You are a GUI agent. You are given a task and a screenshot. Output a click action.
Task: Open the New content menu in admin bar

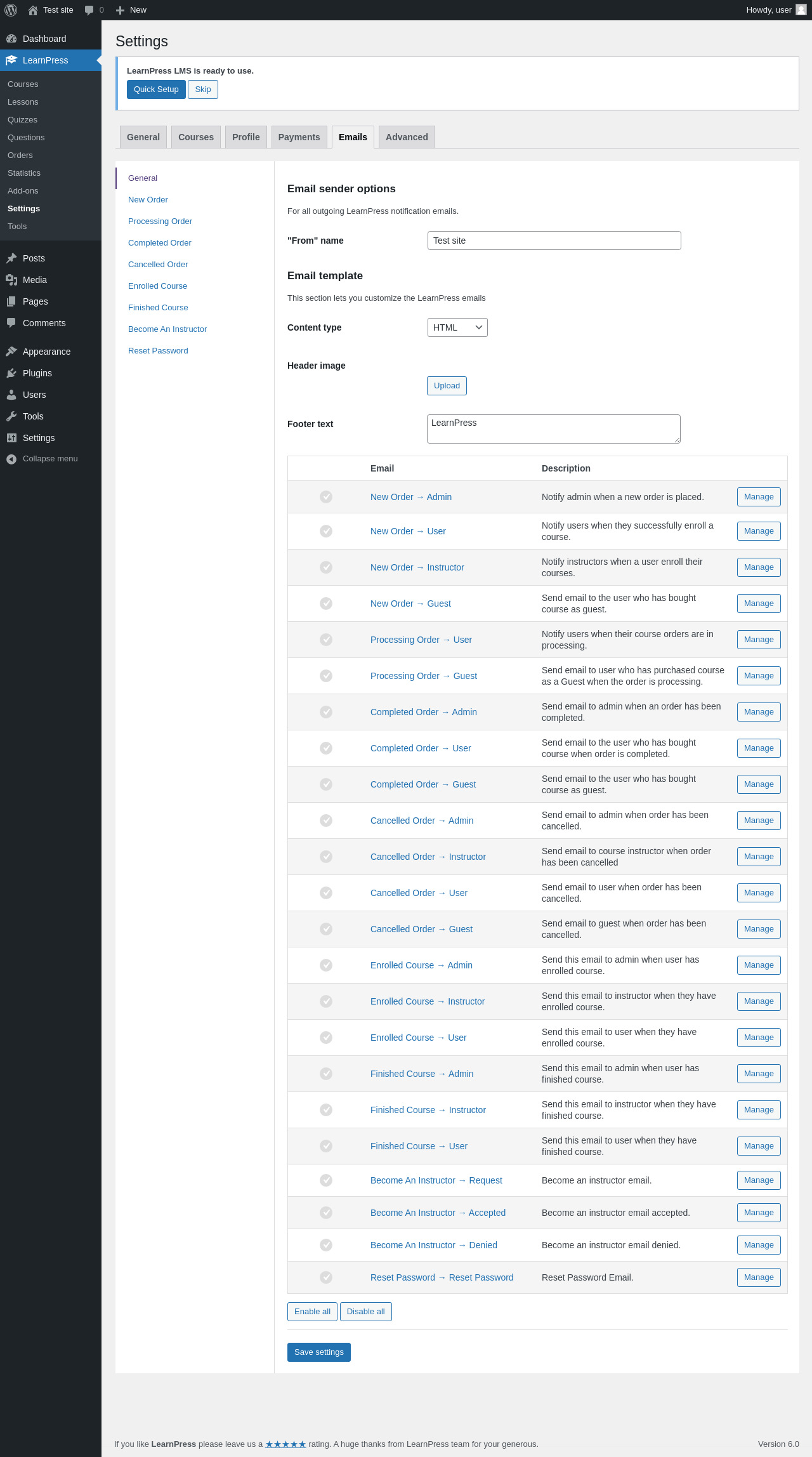pos(131,10)
